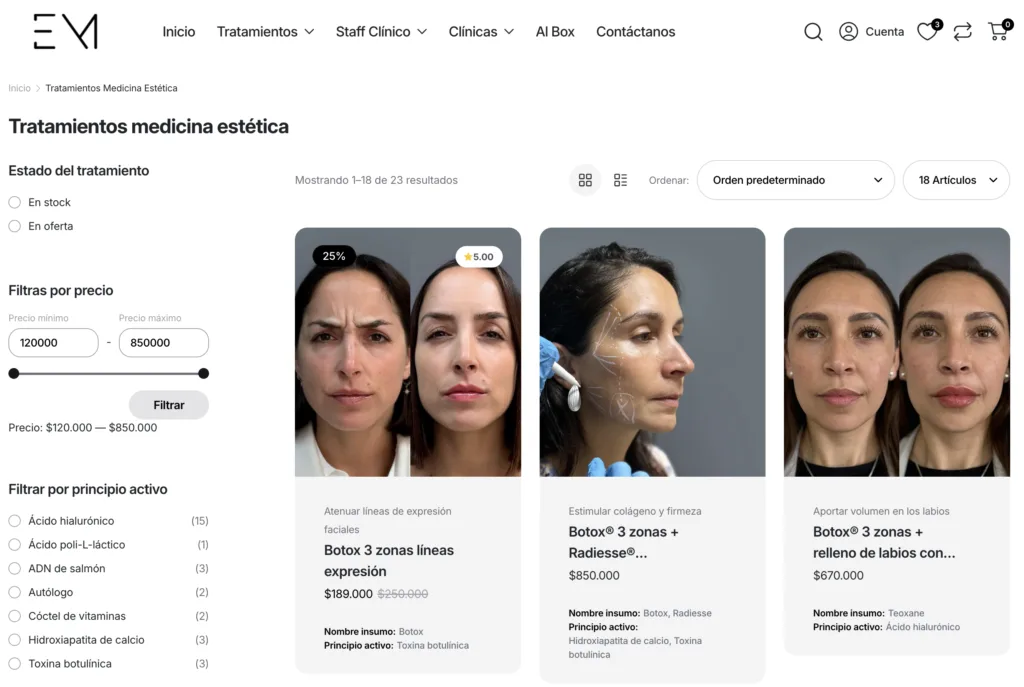
Task: Expand the Tratamientos menu
Action: pos(265,32)
